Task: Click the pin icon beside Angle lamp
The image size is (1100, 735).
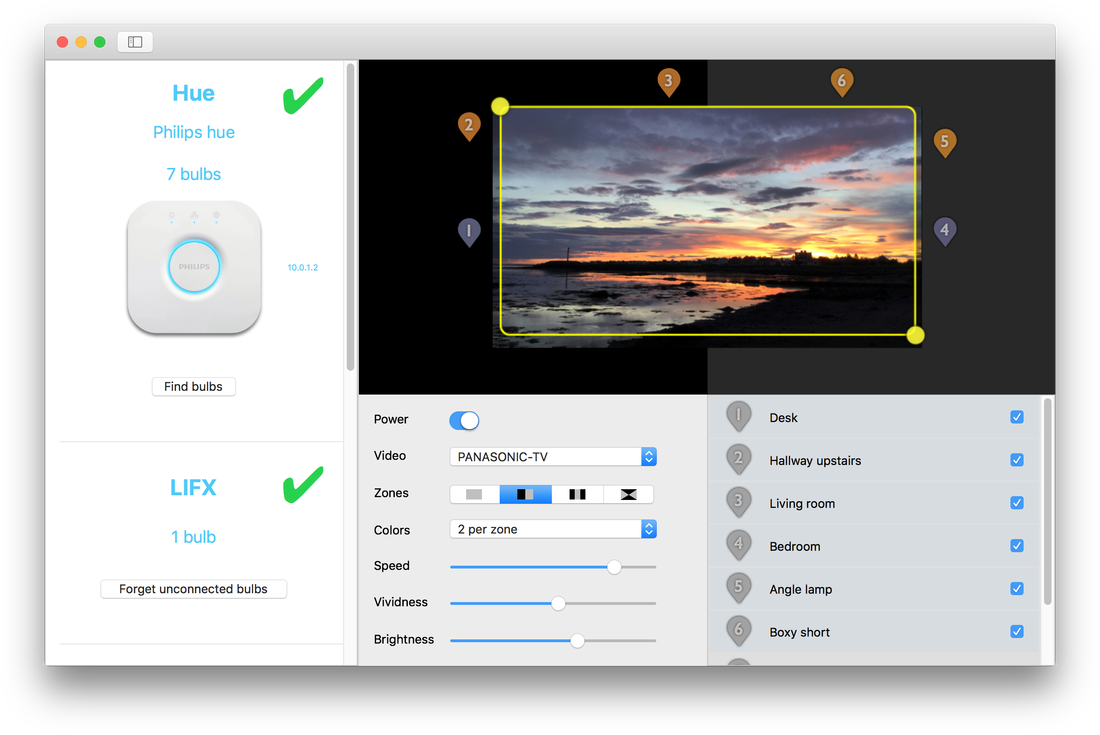Action: (x=739, y=588)
